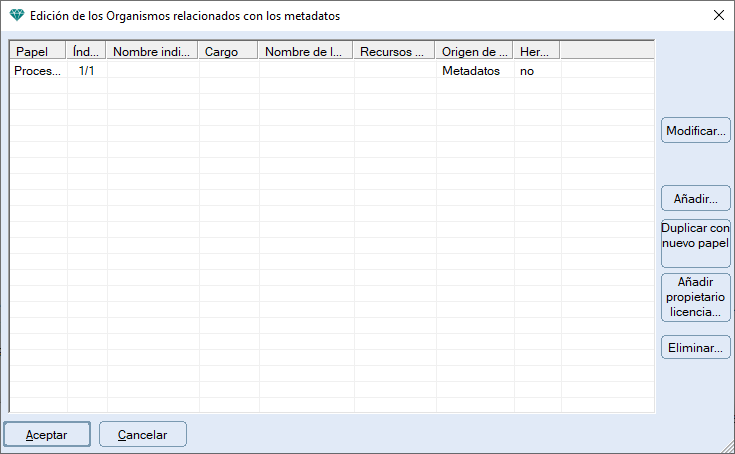The image size is (735, 454).
Task: Click Añadir propietario licencia... button
Action: 695,297
